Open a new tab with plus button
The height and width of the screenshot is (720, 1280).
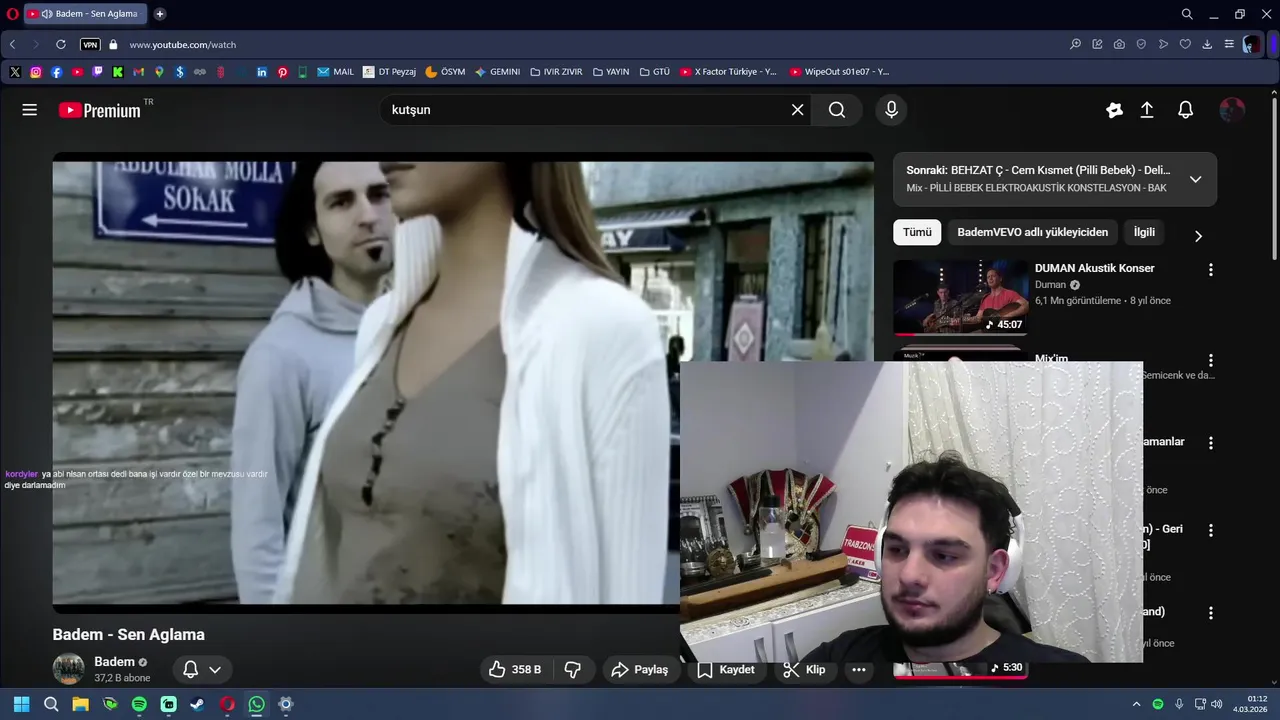point(160,14)
